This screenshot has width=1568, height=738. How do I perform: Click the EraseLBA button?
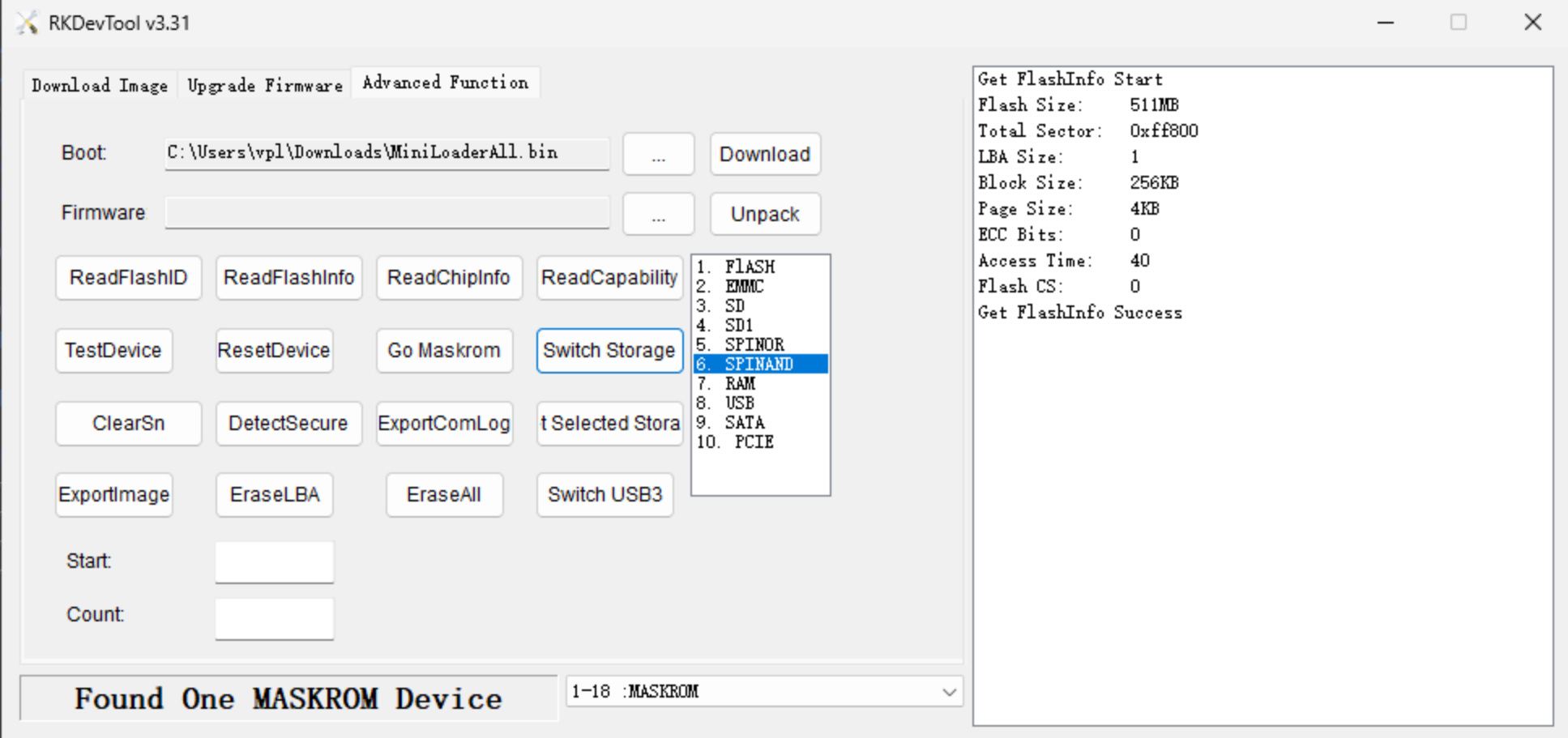(x=274, y=495)
